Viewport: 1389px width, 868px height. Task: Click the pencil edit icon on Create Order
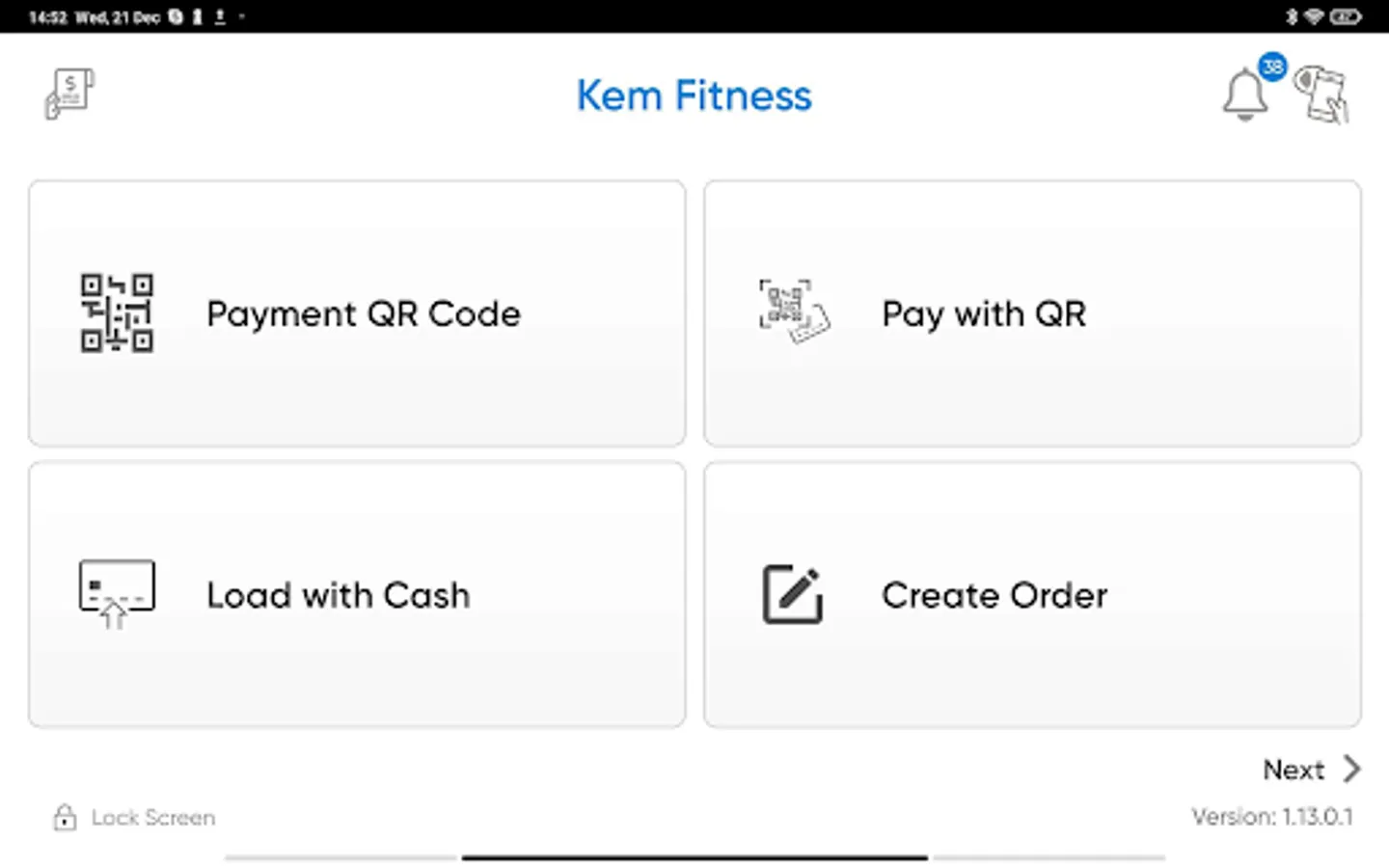(x=793, y=594)
